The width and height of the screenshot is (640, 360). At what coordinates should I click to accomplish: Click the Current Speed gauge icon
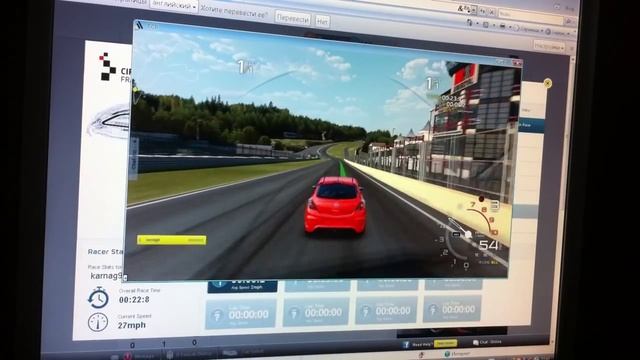[x=98, y=322]
